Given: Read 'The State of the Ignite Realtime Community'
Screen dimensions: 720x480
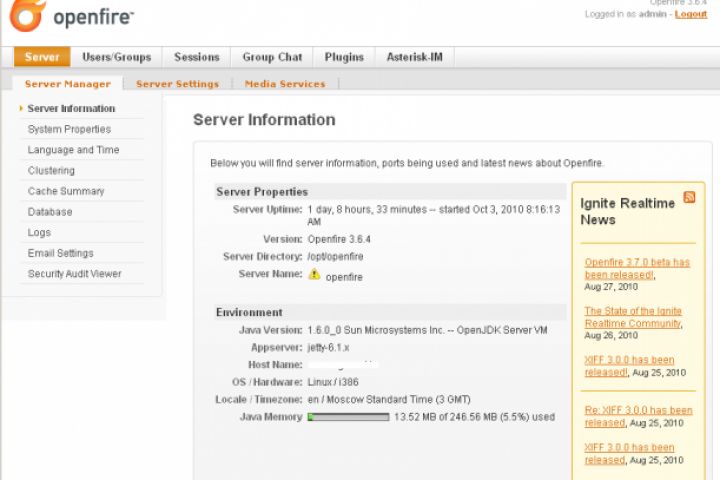Looking at the screenshot, I should click(x=633, y=317).
